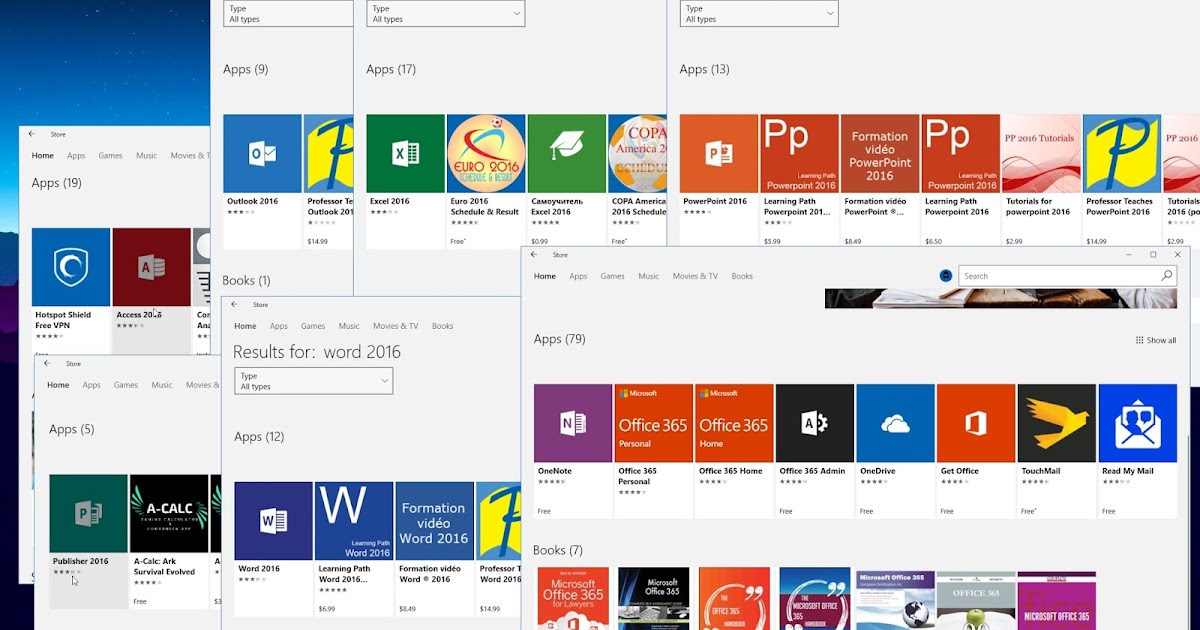Click the user account icon beside the search box

click(945, 275)
